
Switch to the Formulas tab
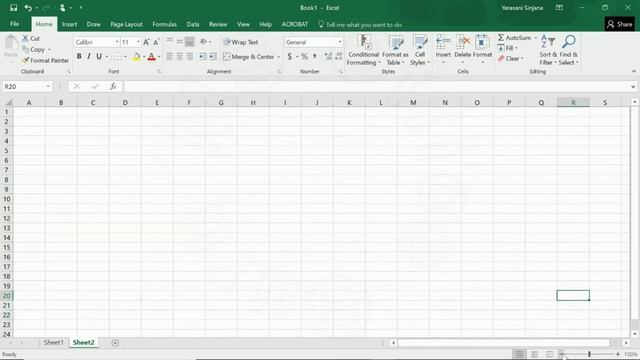click(164, 24)
